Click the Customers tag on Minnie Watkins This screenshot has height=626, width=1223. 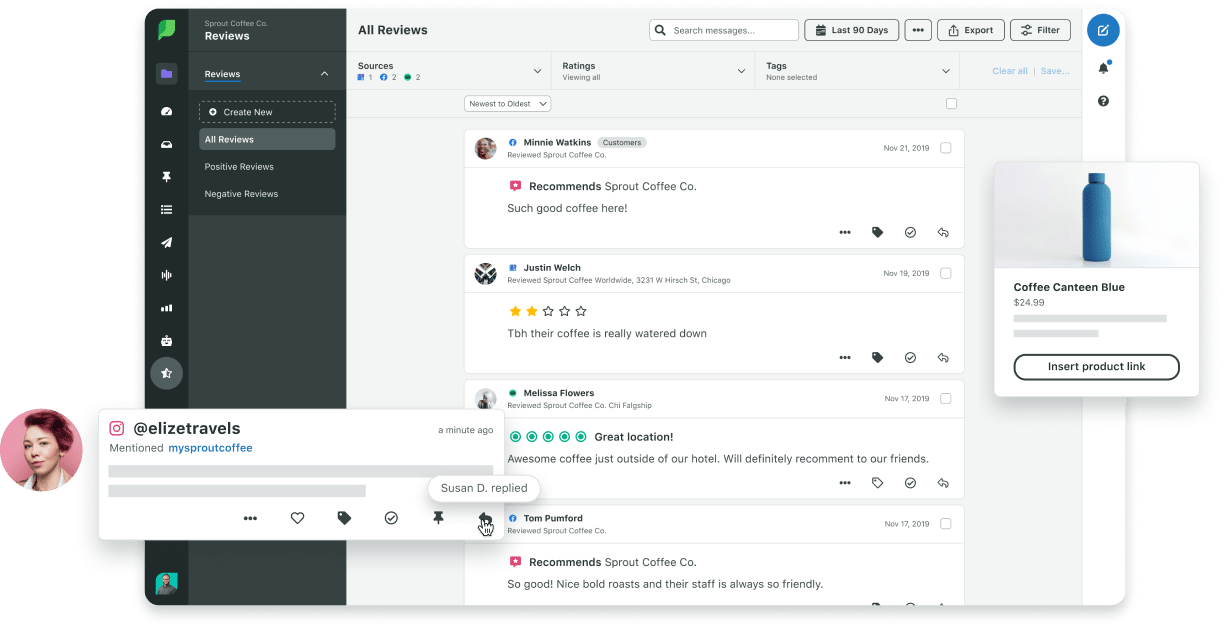[x=622, y=142]
